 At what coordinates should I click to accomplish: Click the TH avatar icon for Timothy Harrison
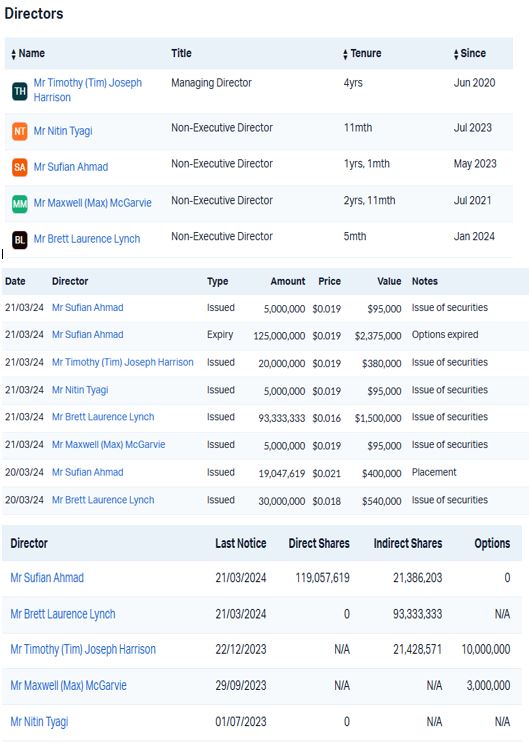point(20,91)
